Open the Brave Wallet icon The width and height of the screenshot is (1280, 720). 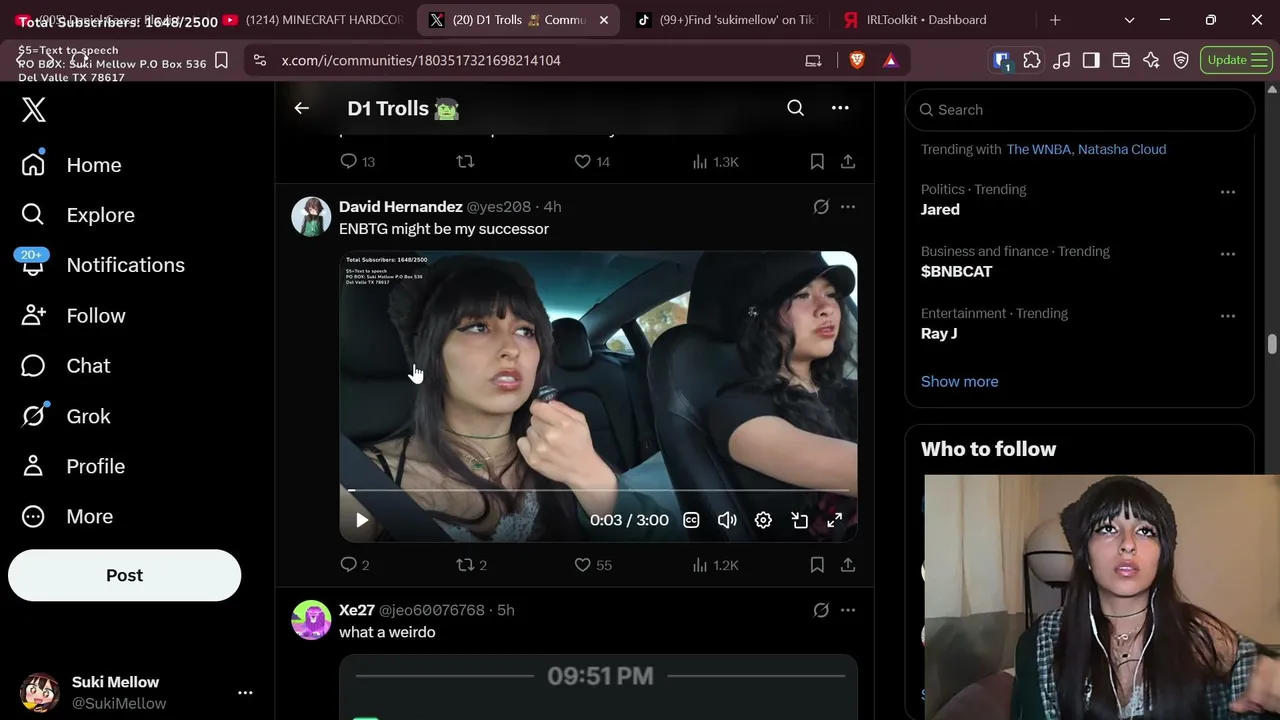1121,60
